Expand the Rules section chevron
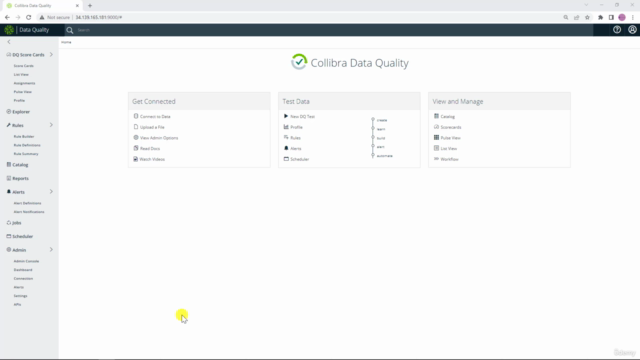This screenshot has width=640, height=360. point(51,125)
